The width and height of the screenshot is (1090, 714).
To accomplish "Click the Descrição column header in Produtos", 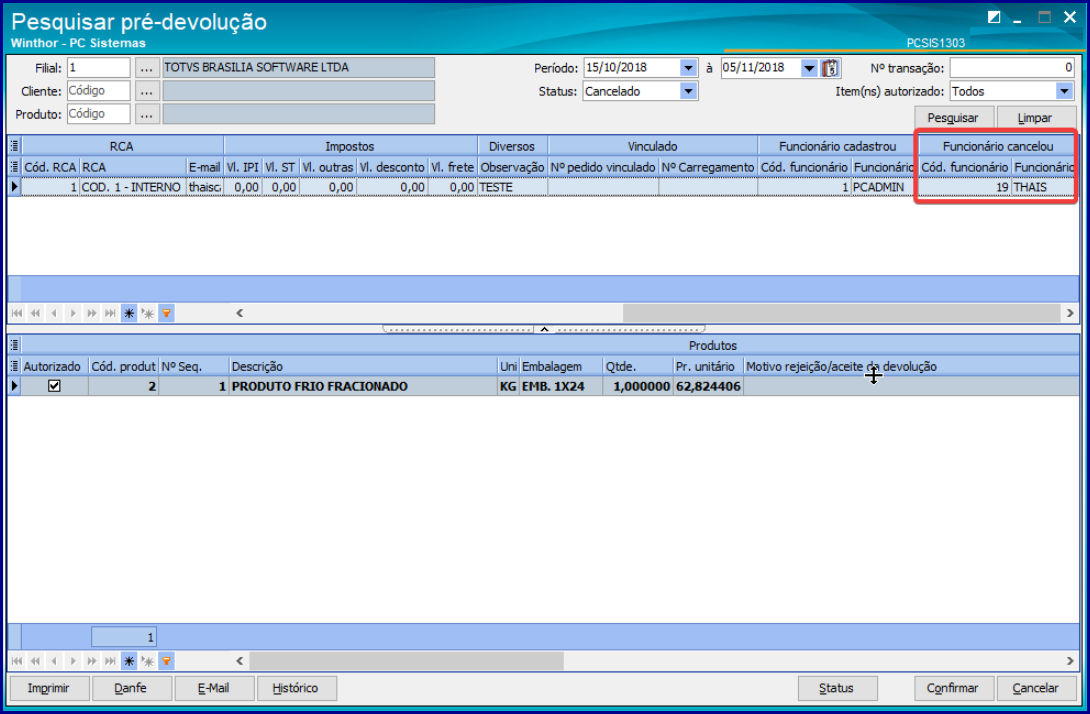I will (363, 366).
